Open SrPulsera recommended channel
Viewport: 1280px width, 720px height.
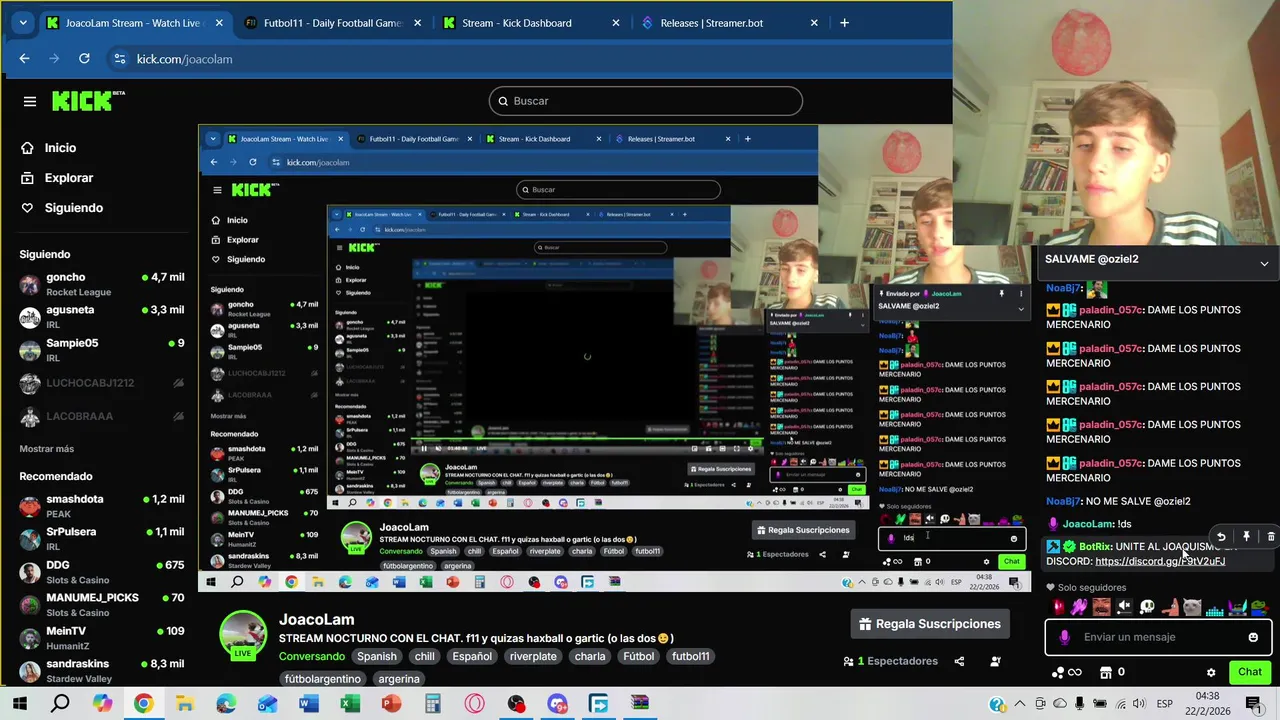(100, 539)
